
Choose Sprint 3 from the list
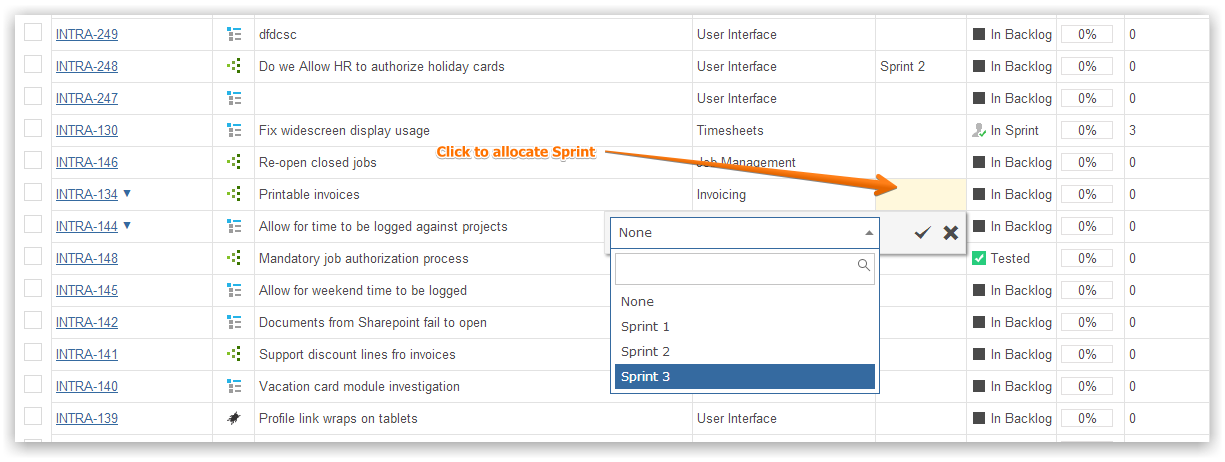[745, 376]
